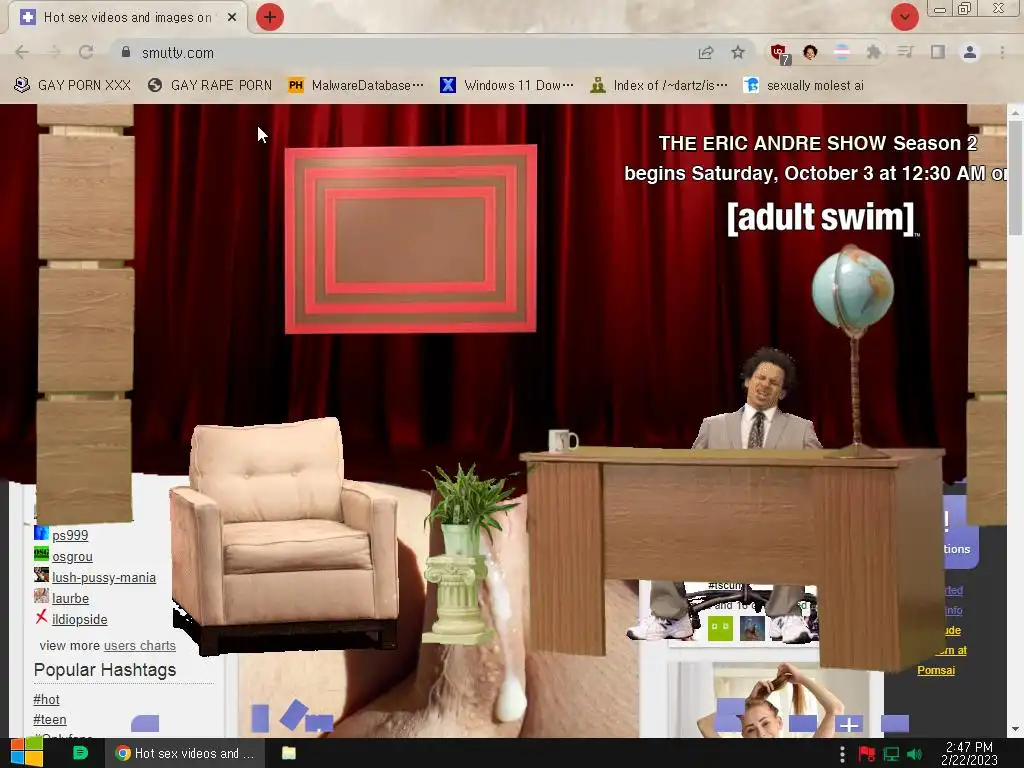Click the forward navigation arrow
This screenshot has width=1024, height=768.
(x=54, y=52)
